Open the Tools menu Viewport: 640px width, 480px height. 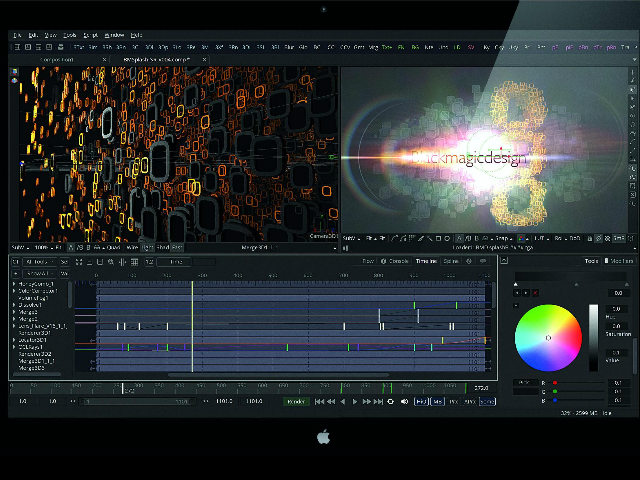[x=70, y=36]
